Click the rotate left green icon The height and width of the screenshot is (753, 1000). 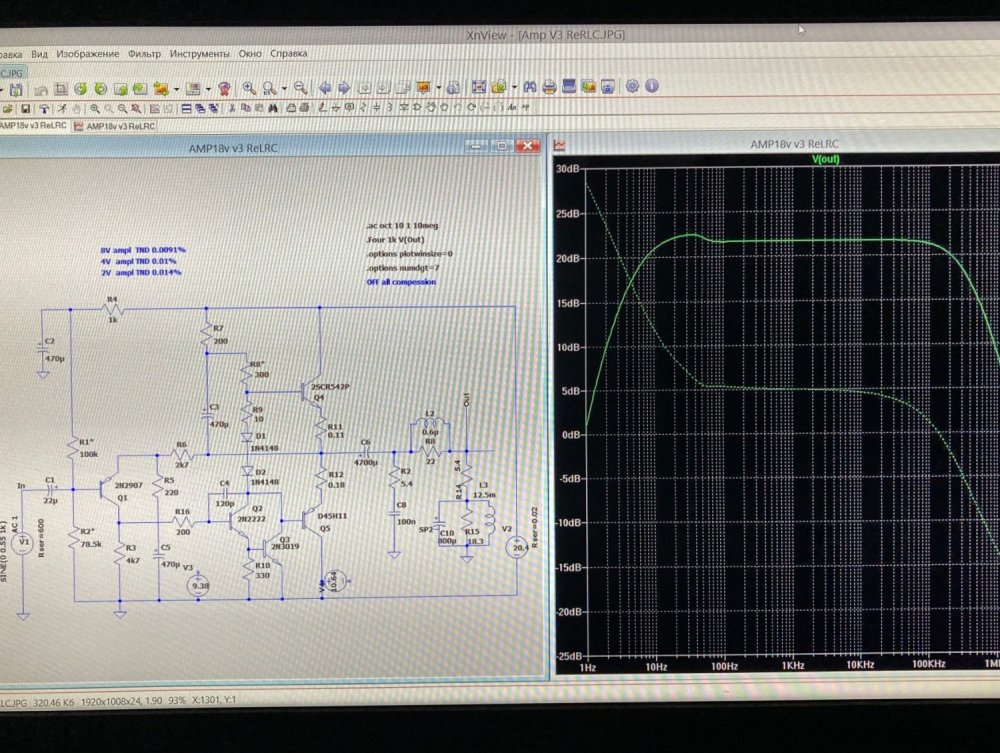pos(81,89)
